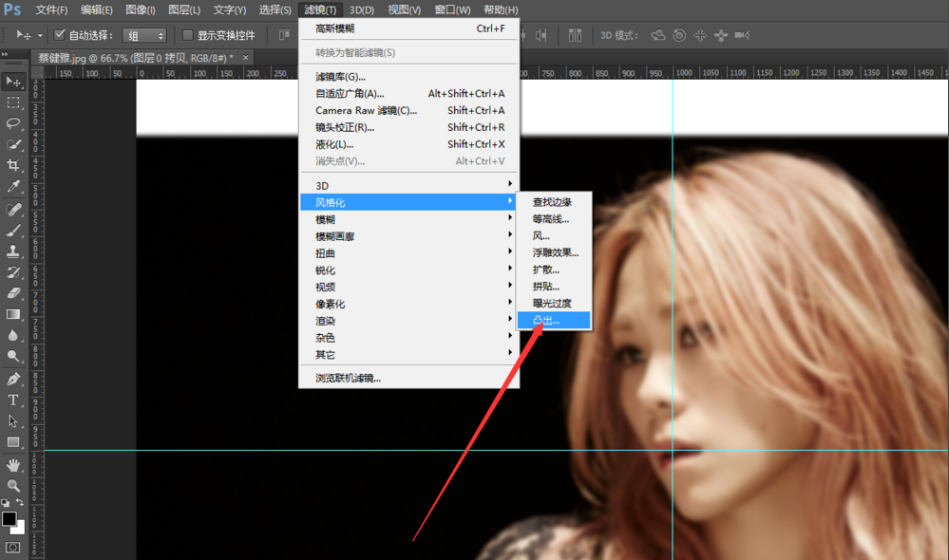The height and width of the screenshot is (560, 949).
Task: Open the 图层(L) menu
Action: tap(184, 10)
